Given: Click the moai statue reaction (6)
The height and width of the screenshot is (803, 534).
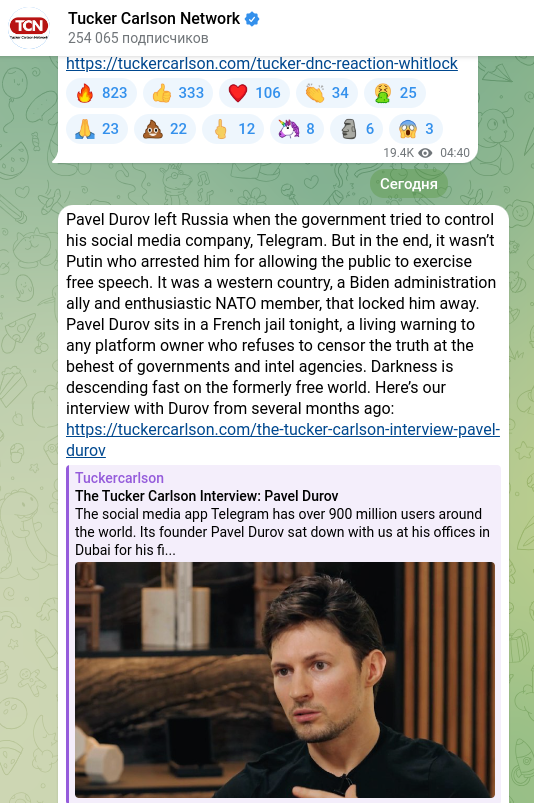Looking at the screenshot, I should [x=356, y=129].
